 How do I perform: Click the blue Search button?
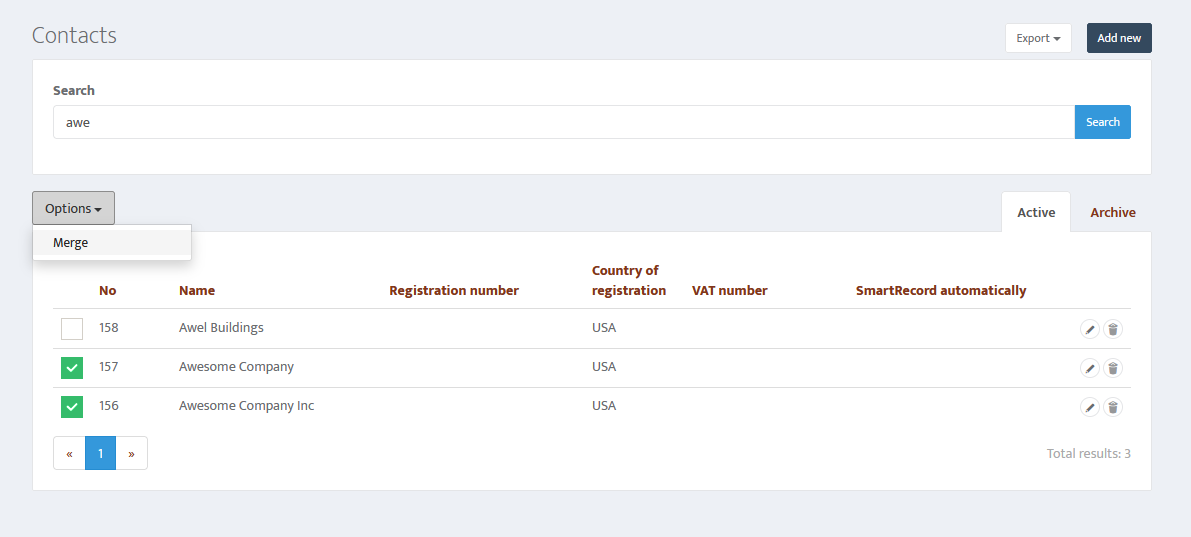pos(1103,122)
